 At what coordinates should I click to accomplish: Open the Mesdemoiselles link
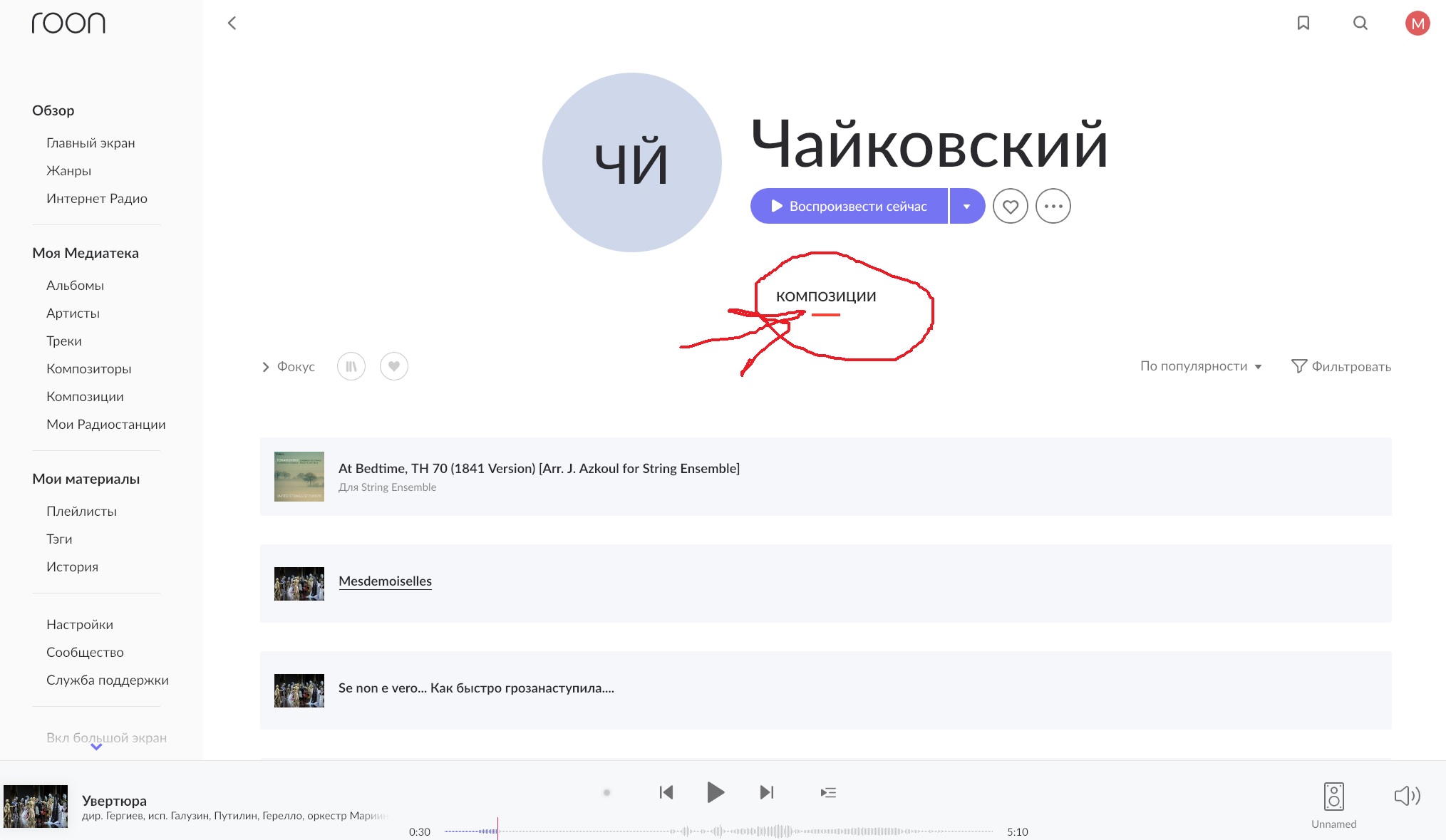(x=386, y=581)
